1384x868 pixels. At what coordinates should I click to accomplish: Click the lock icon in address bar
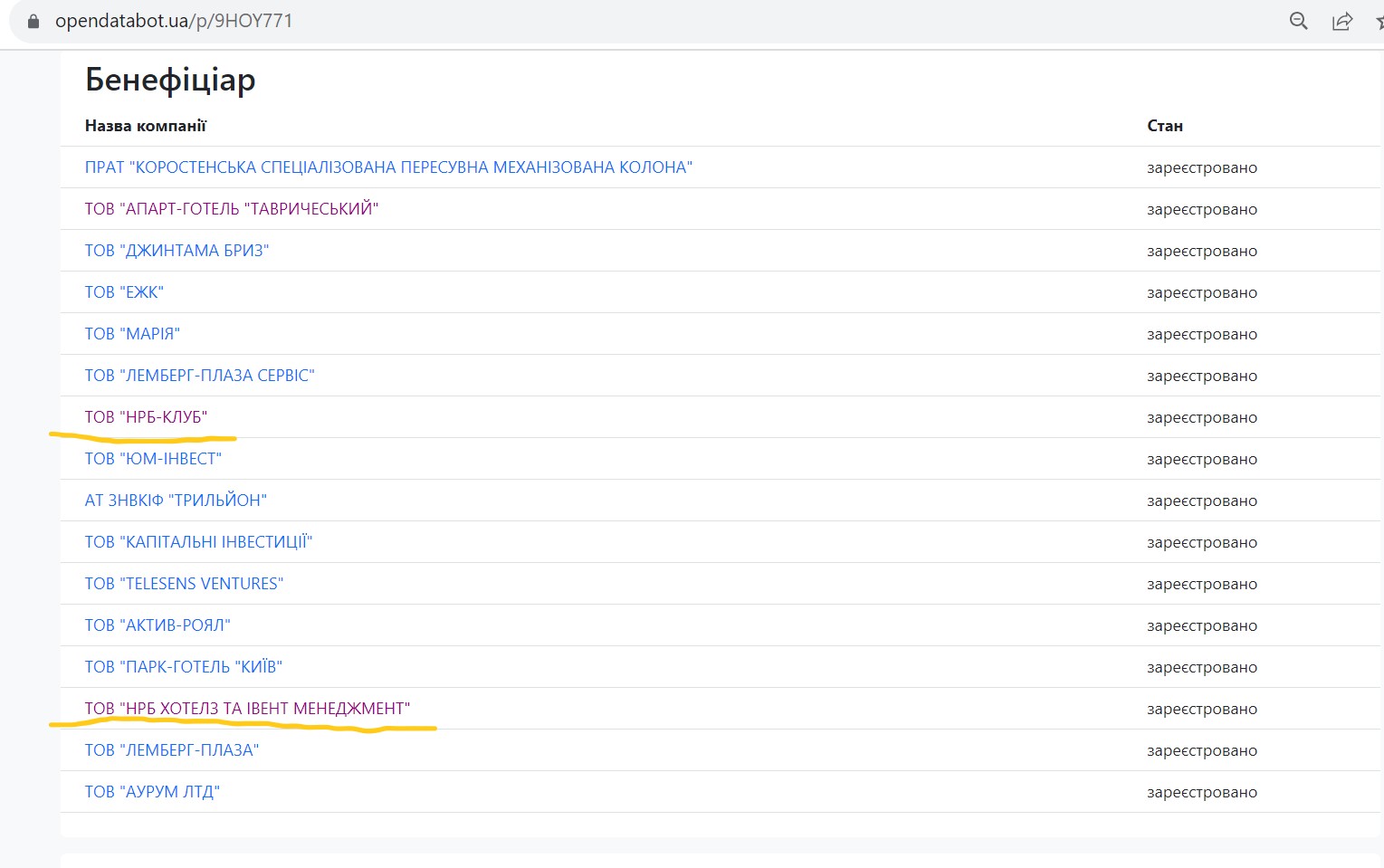click(x=33, y=21)
